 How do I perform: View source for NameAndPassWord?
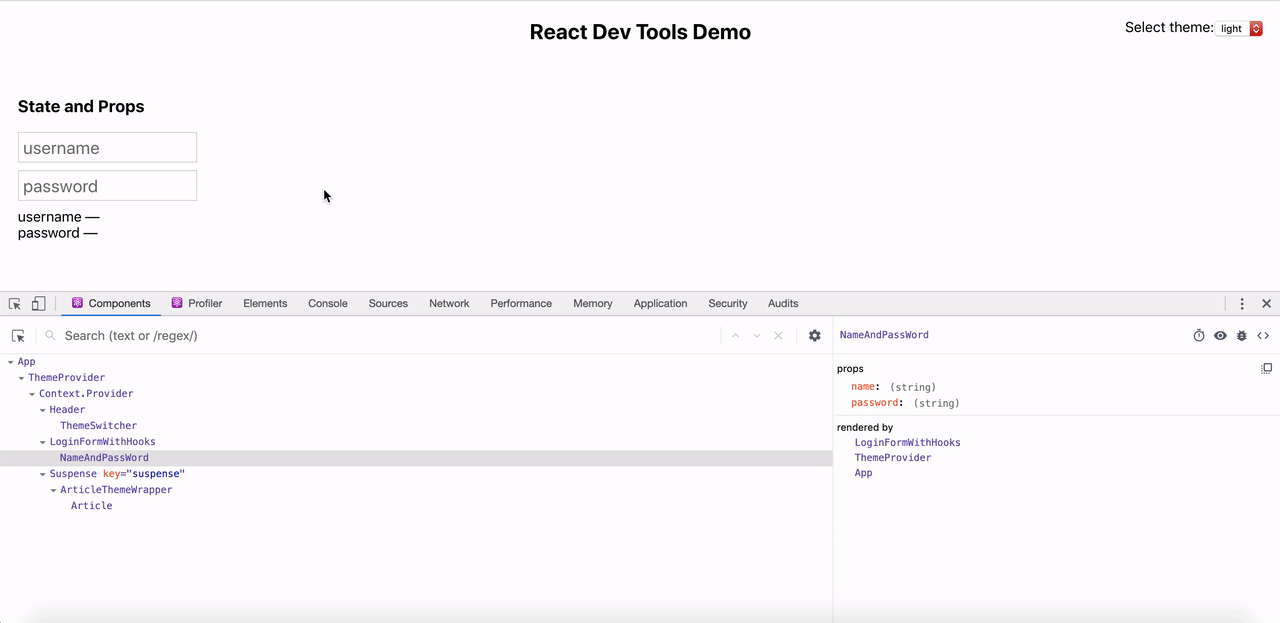[1263, 336]
